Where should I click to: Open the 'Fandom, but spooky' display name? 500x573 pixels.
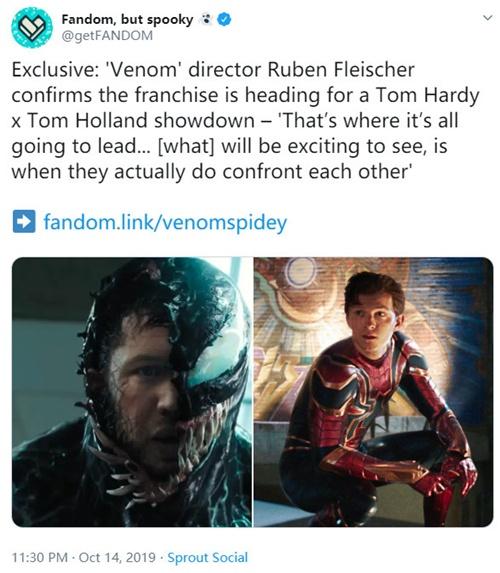127,20
